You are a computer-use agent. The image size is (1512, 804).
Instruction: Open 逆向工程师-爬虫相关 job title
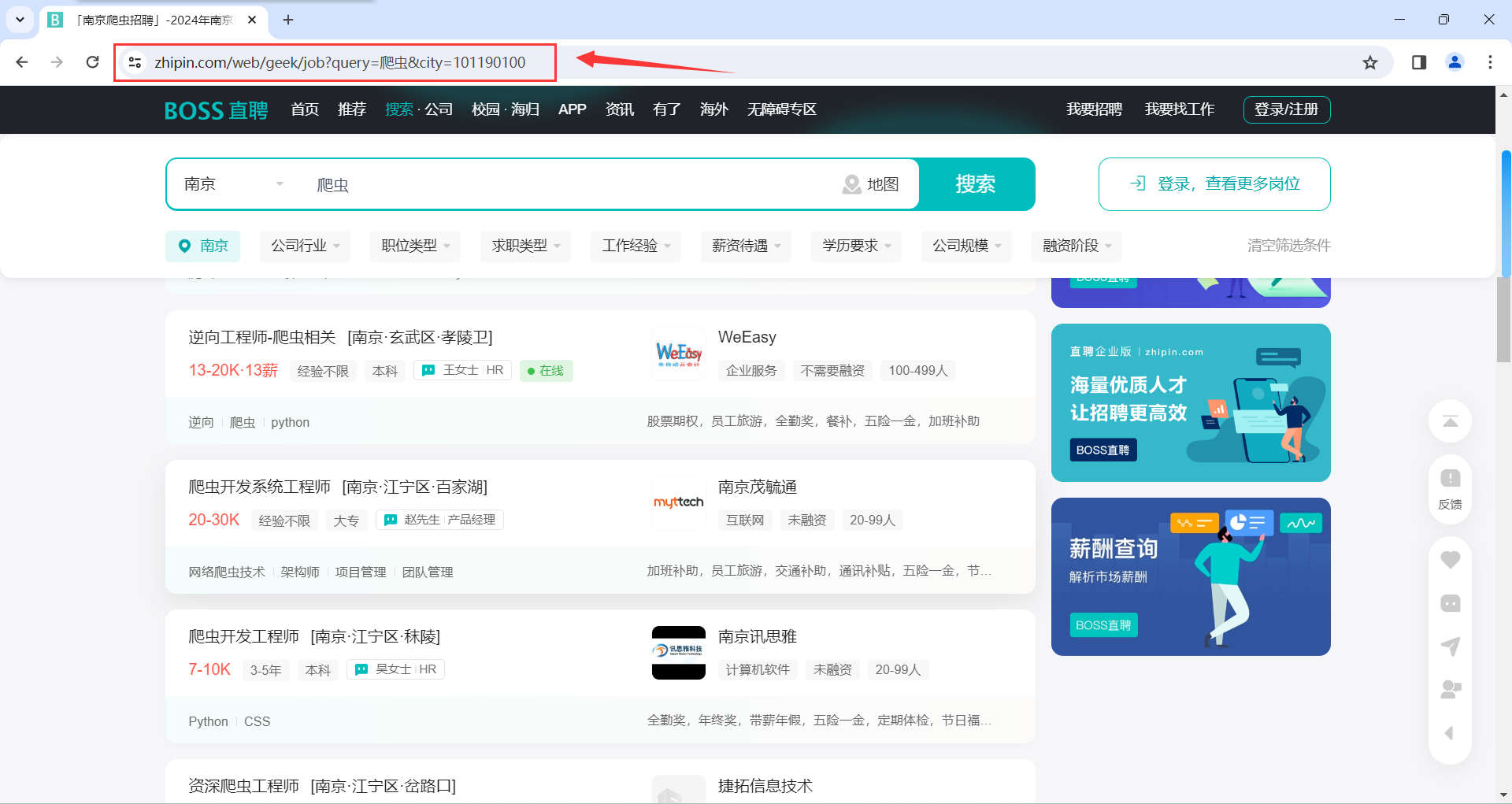click(262, 337)
